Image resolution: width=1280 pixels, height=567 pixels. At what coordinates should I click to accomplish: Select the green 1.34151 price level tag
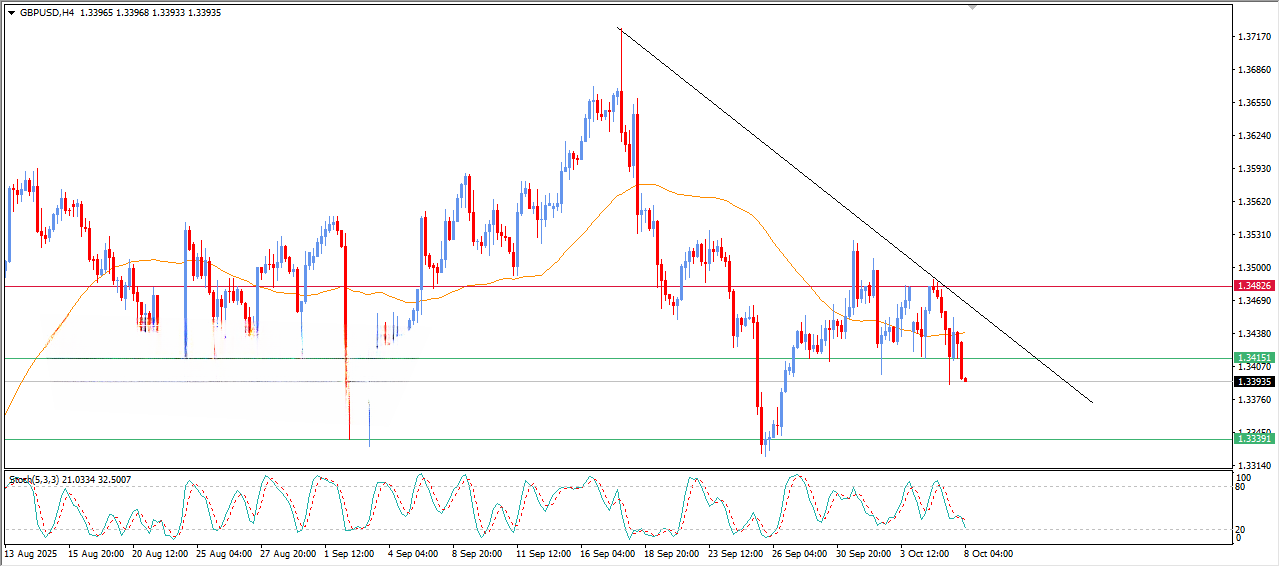1253,358
